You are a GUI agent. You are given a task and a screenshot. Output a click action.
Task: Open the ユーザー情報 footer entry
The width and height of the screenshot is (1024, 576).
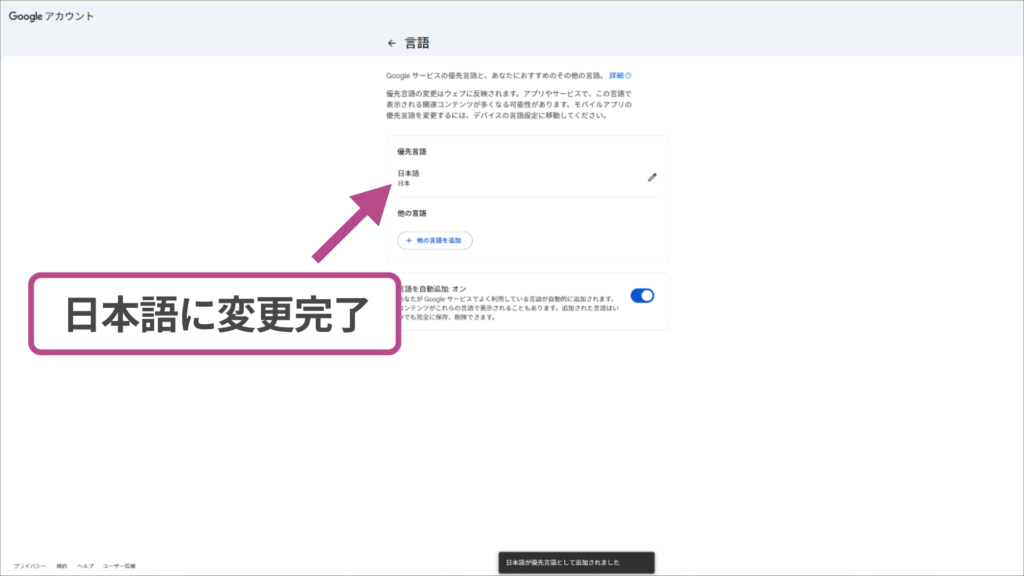click(120, 564)
